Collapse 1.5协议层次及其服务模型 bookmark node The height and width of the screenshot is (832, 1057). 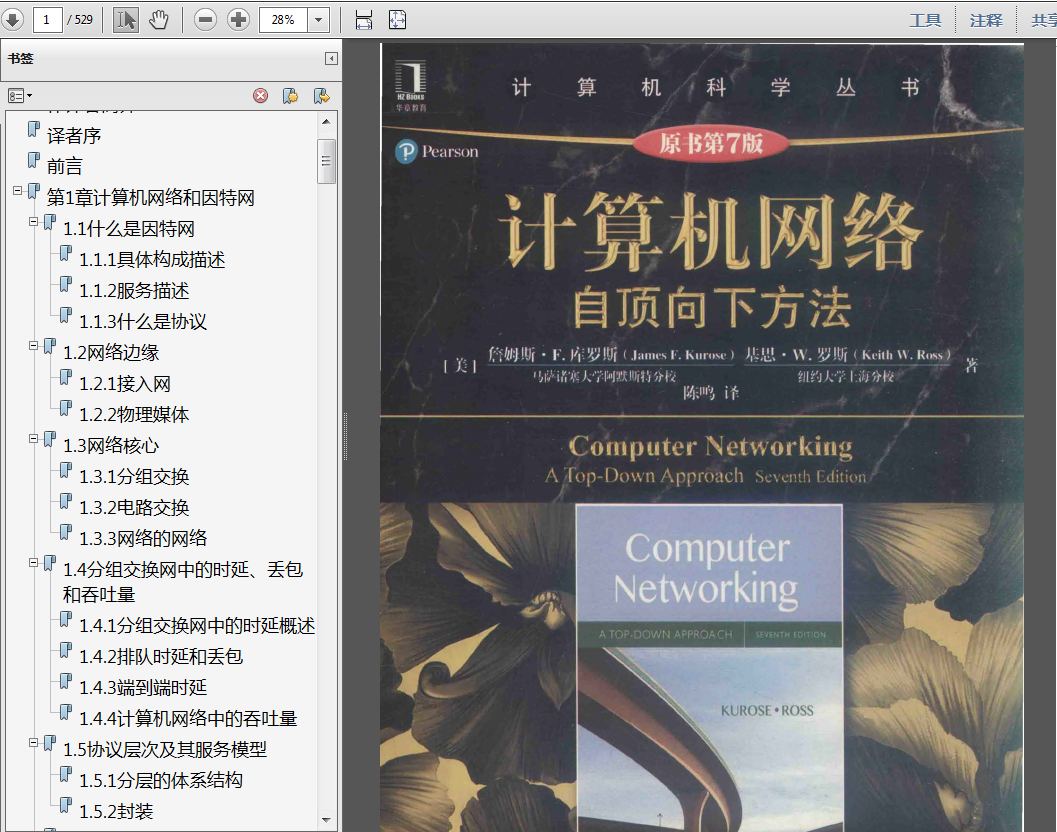point(34,742)
